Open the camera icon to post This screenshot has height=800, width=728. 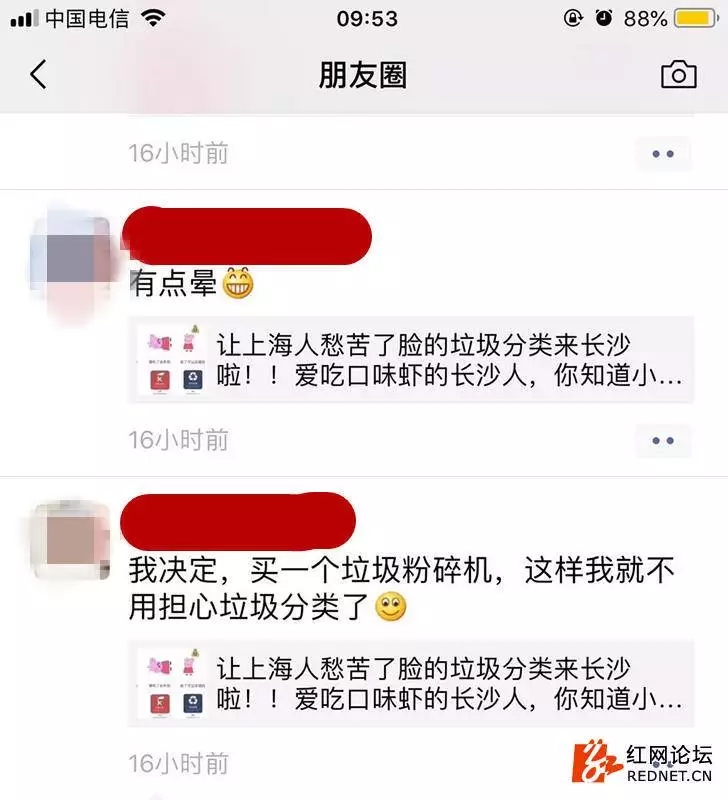[679, 74]
